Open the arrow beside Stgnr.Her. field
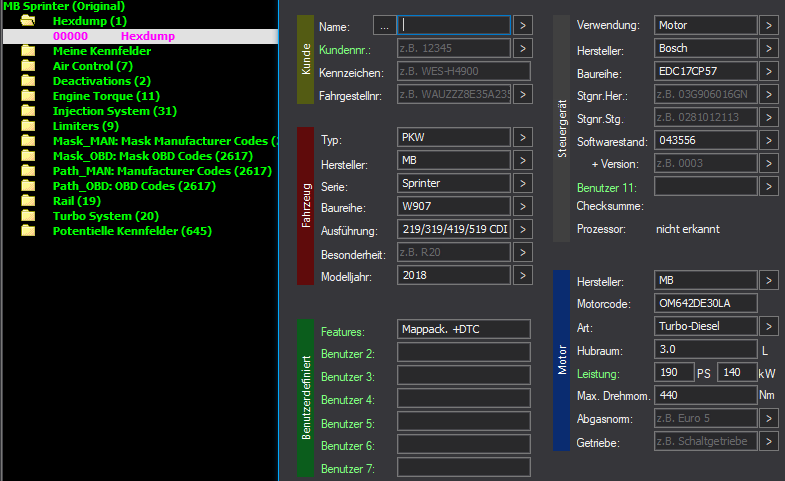Image resolution: width=785 pixels, height=481 pixels. (769, 95)
